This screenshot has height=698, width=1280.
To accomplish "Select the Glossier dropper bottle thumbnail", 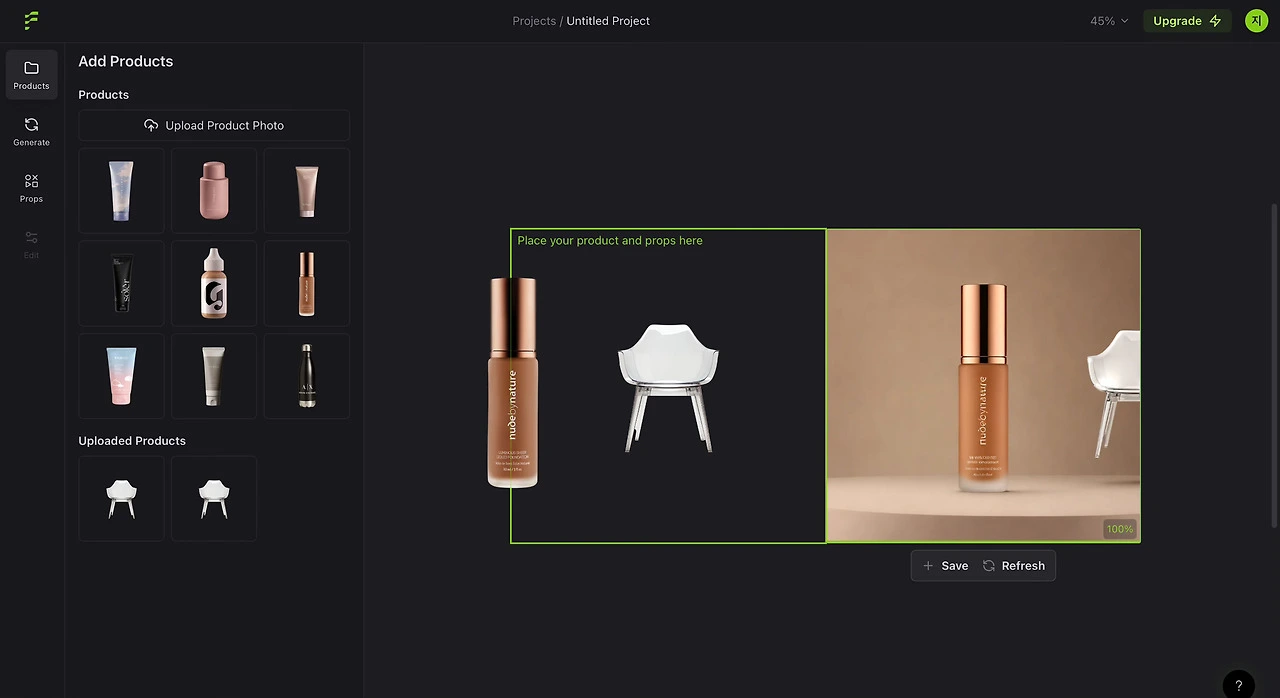I will [214, 283].
